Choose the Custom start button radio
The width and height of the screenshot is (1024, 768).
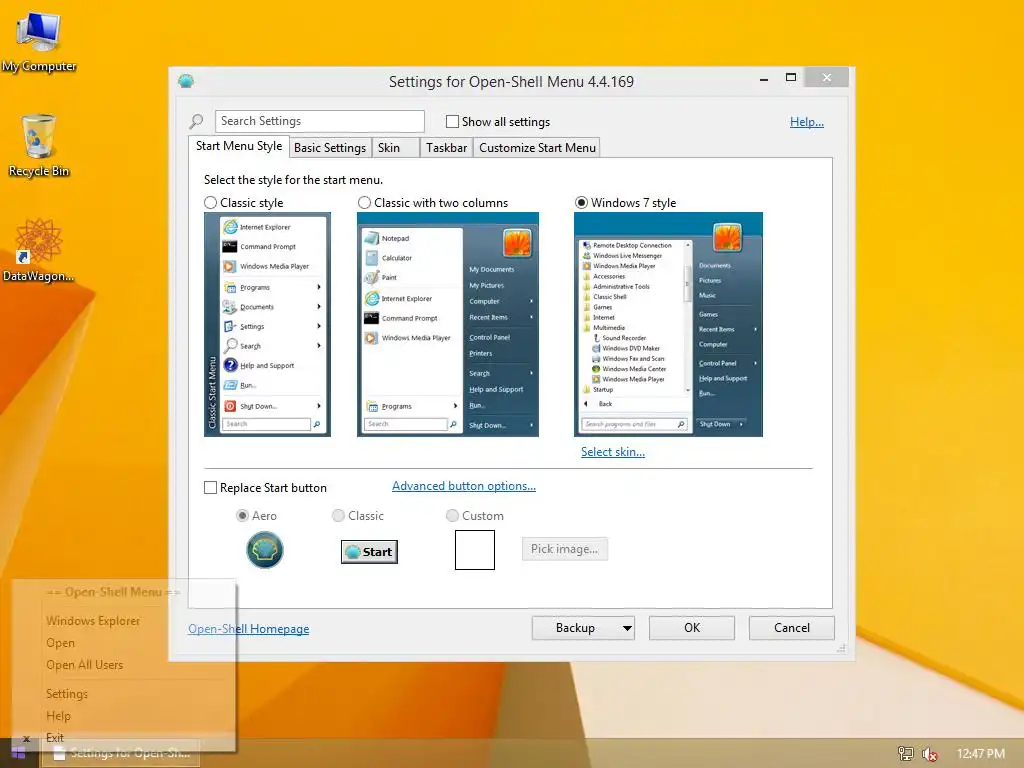452,515
